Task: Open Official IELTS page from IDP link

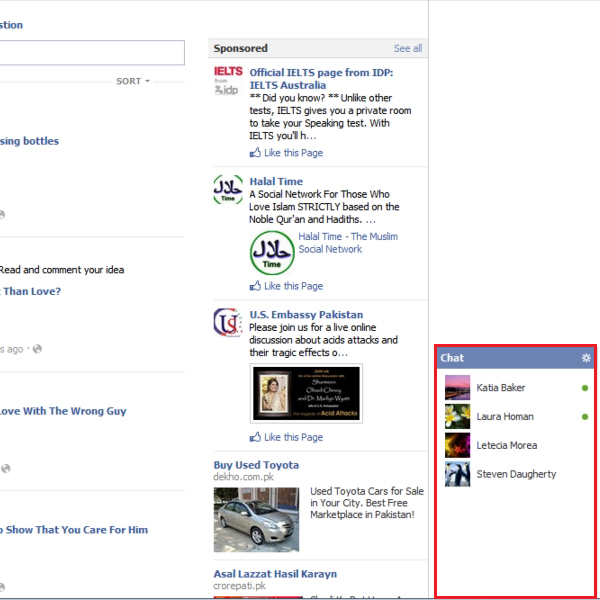Action: (x=321, y=79)
